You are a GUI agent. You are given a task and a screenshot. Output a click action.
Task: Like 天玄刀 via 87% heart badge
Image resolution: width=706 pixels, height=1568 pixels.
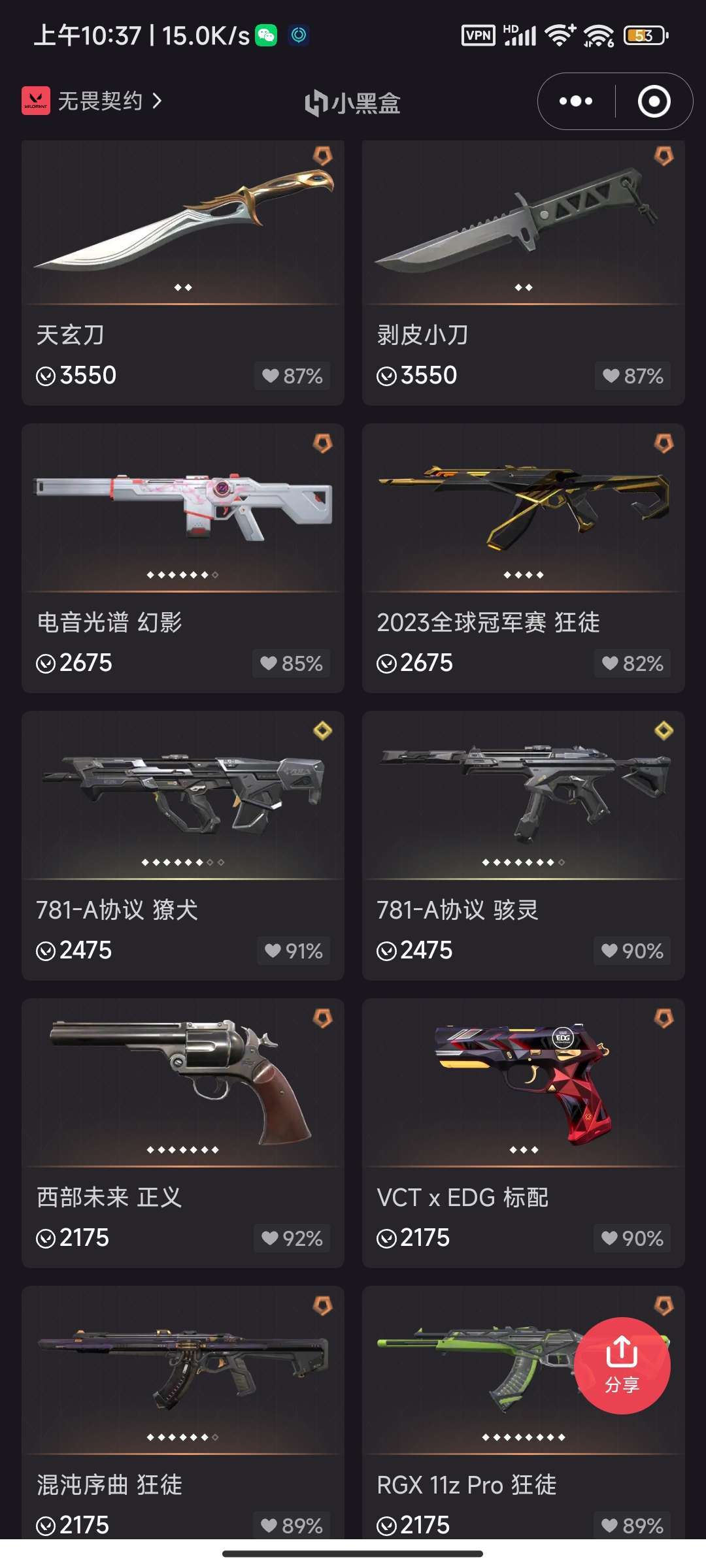[292, 376]
